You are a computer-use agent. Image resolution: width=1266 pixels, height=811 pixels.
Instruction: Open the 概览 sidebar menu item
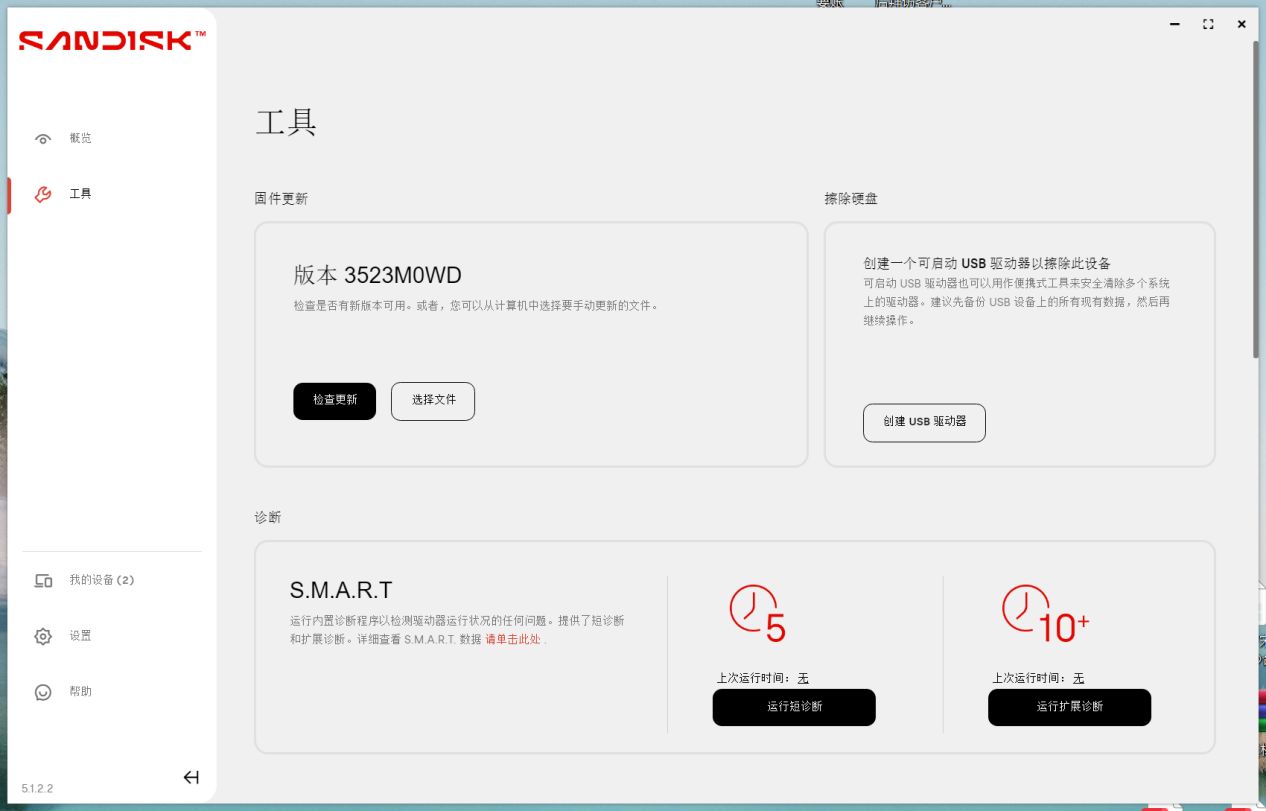pyautogui.click(x=81, y=139)
